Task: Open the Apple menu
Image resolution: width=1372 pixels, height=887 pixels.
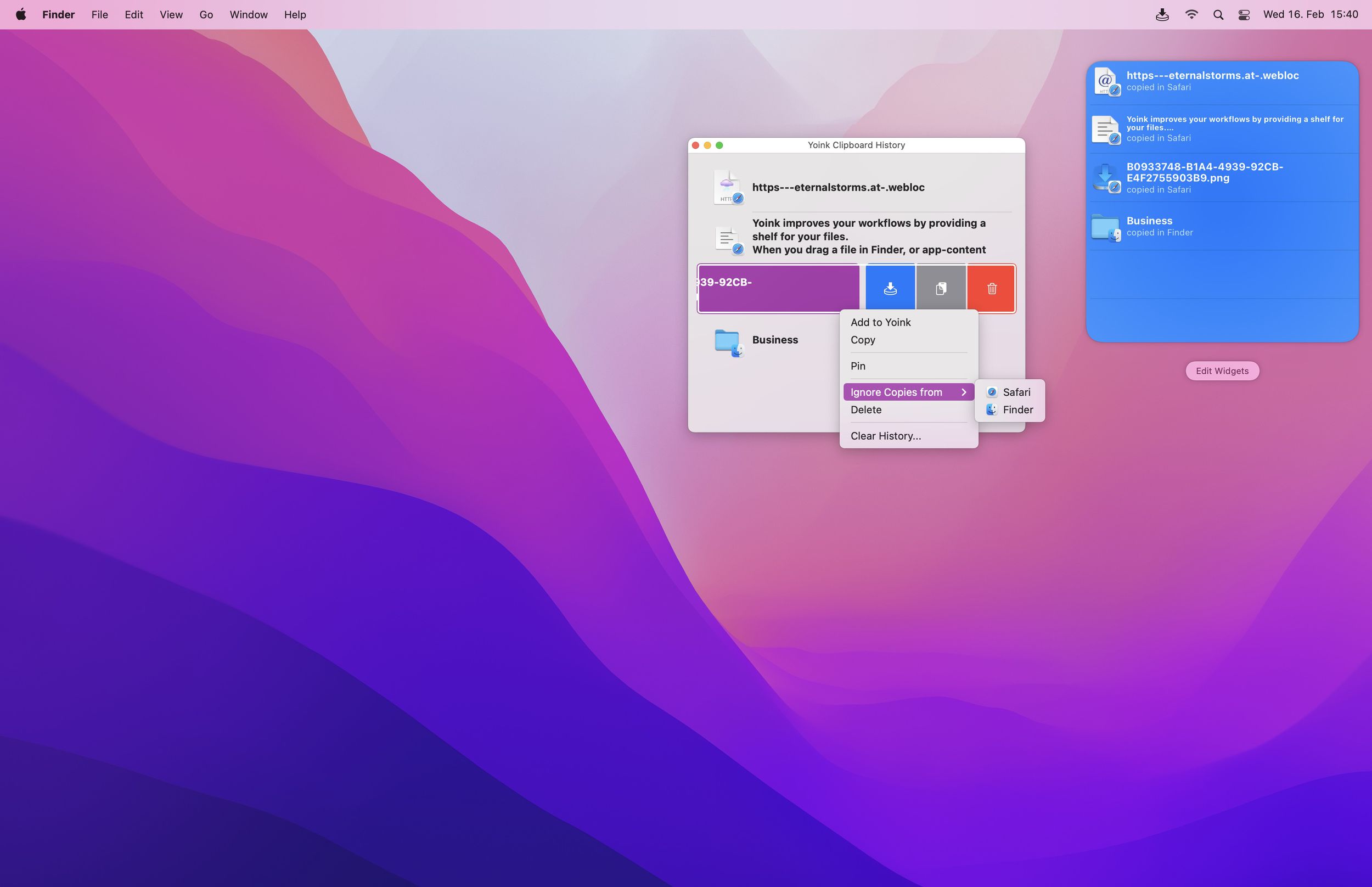Action: (x=21, y=14)
